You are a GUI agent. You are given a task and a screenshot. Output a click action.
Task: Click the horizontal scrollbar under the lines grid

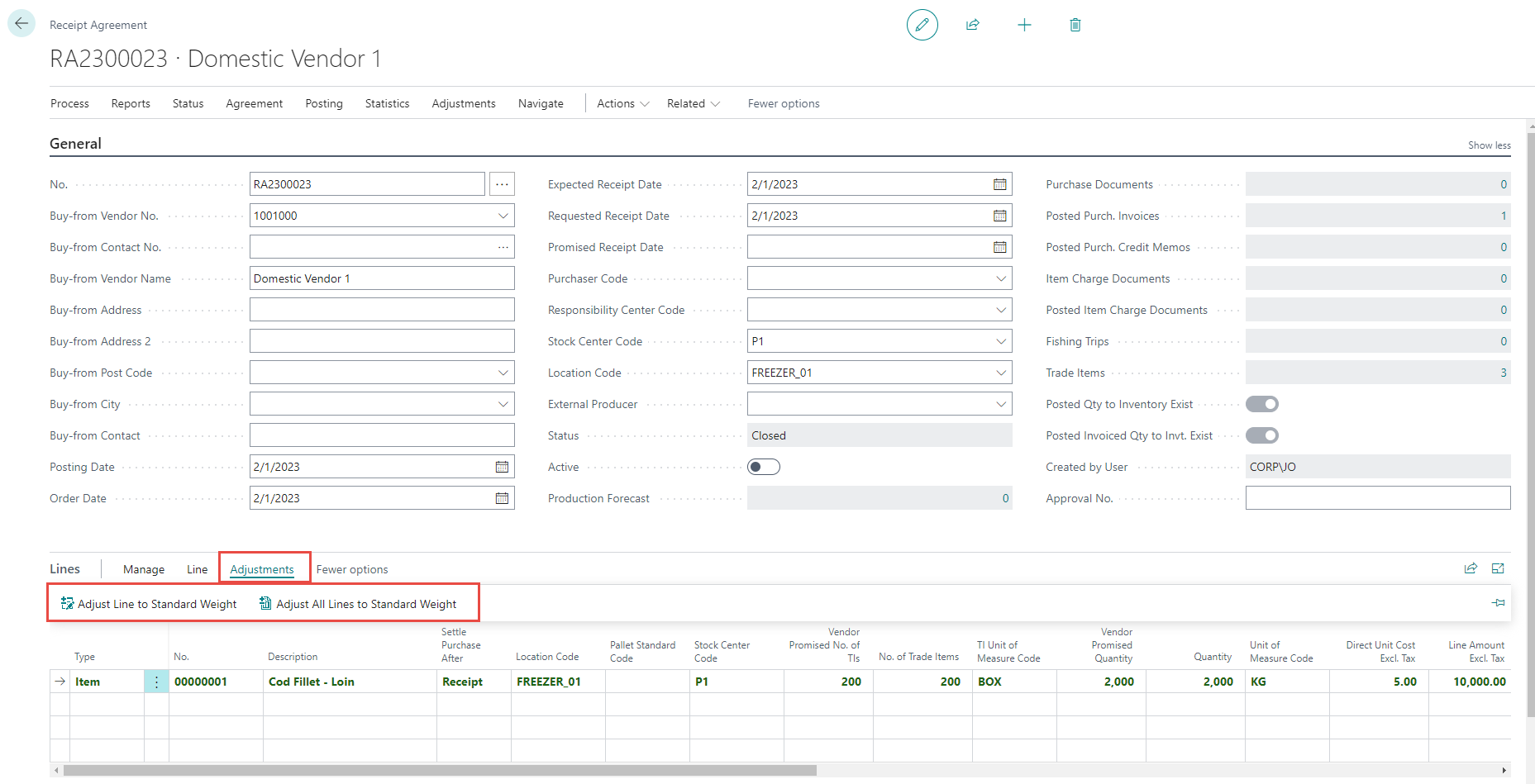[440, 770]
